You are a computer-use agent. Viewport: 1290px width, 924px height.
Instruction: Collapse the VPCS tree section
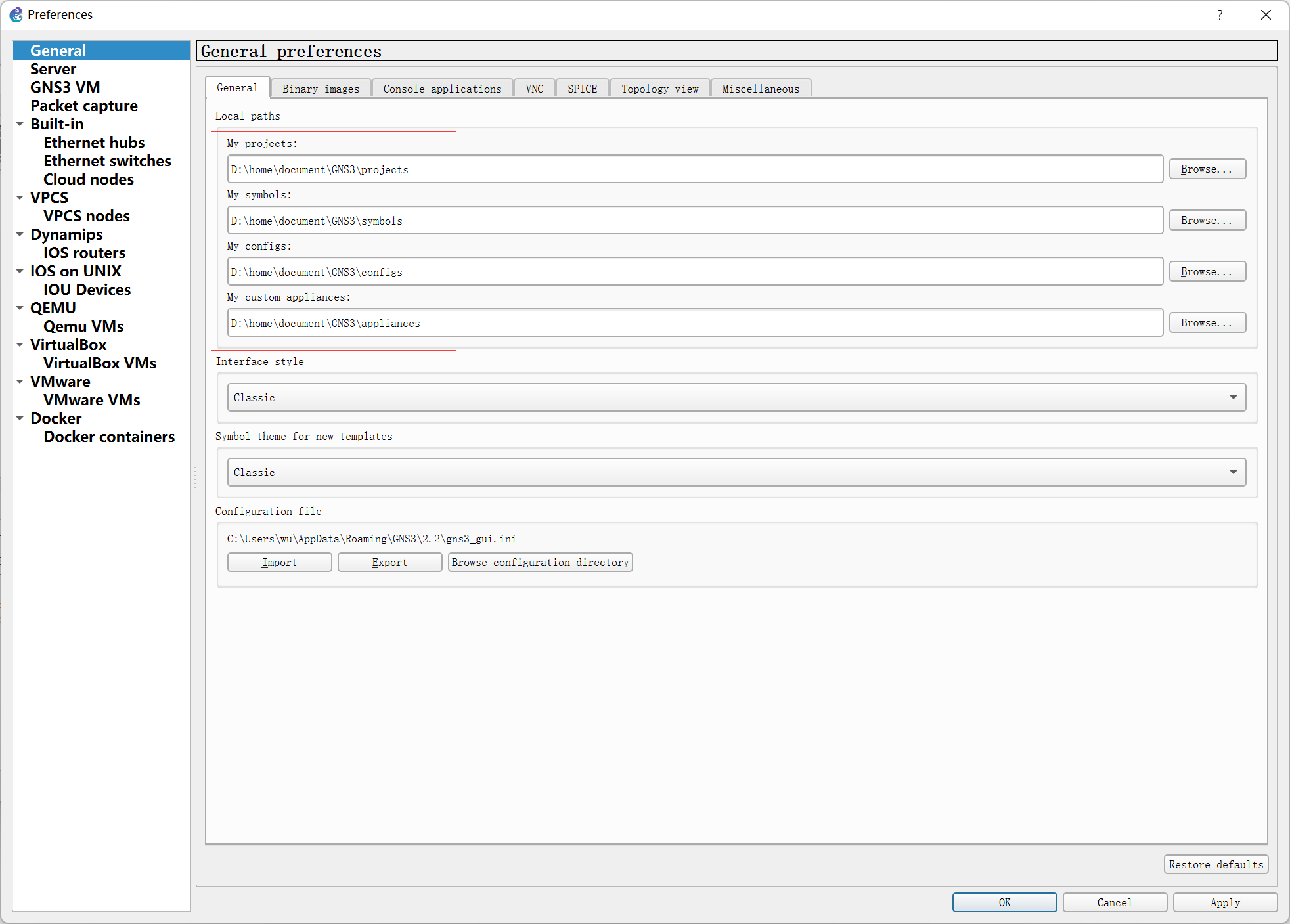coord(20,198)
